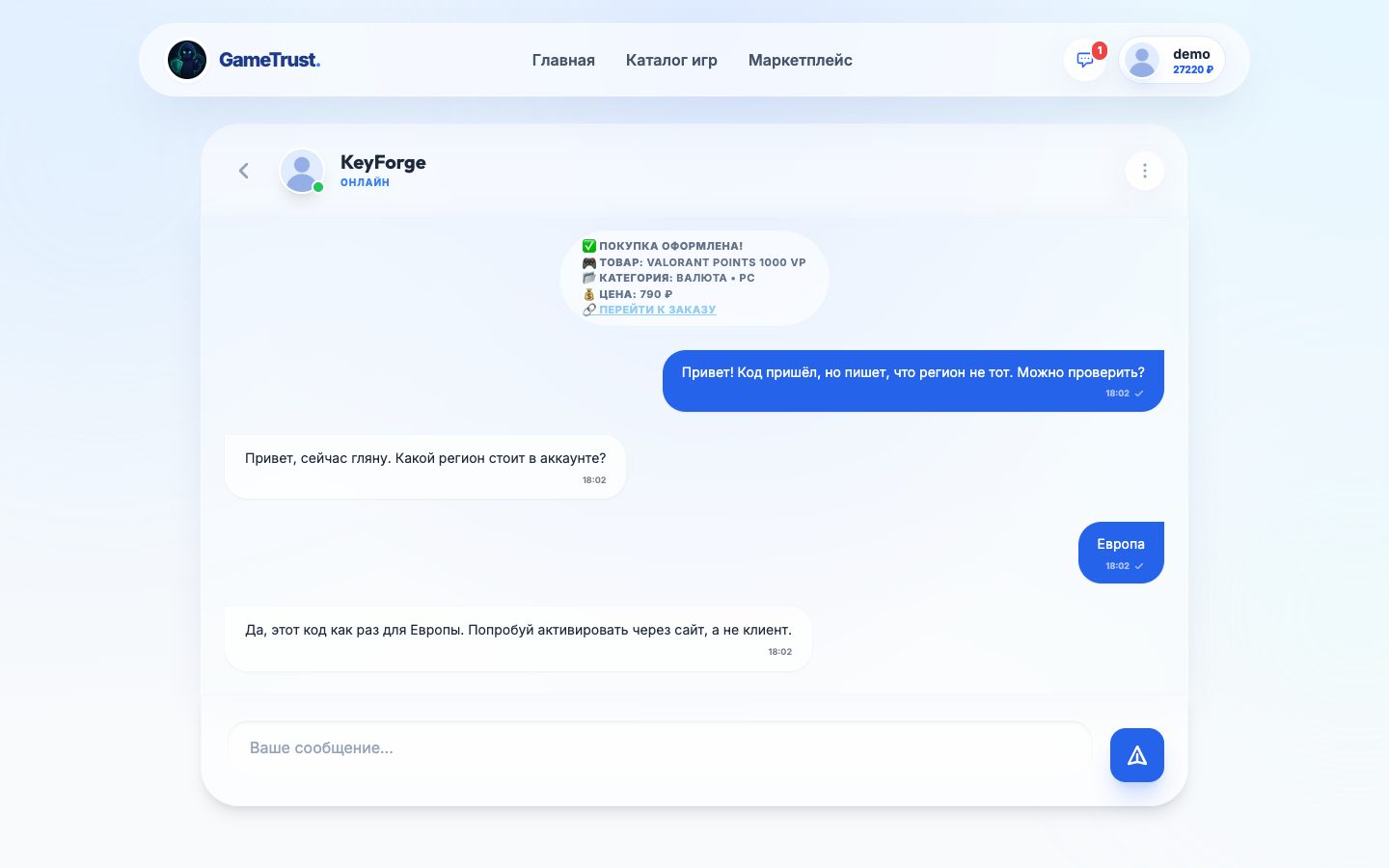The height and width of the screenshot is (868, 1389).
Task: Click the VALORANT POINTS 1000 VP line
Action: [x=694, y=262]
